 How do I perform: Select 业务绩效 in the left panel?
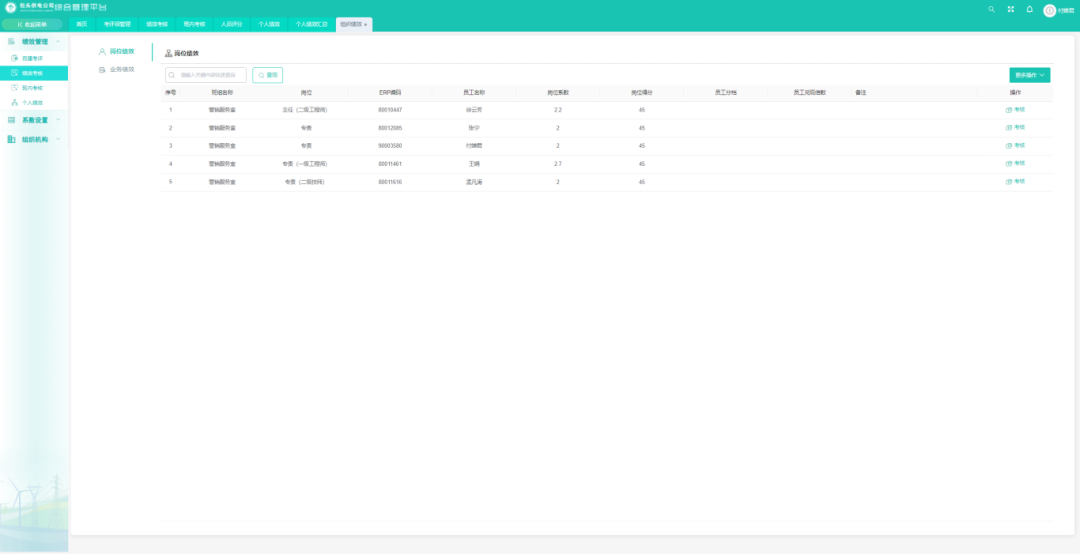click(121, 69)
